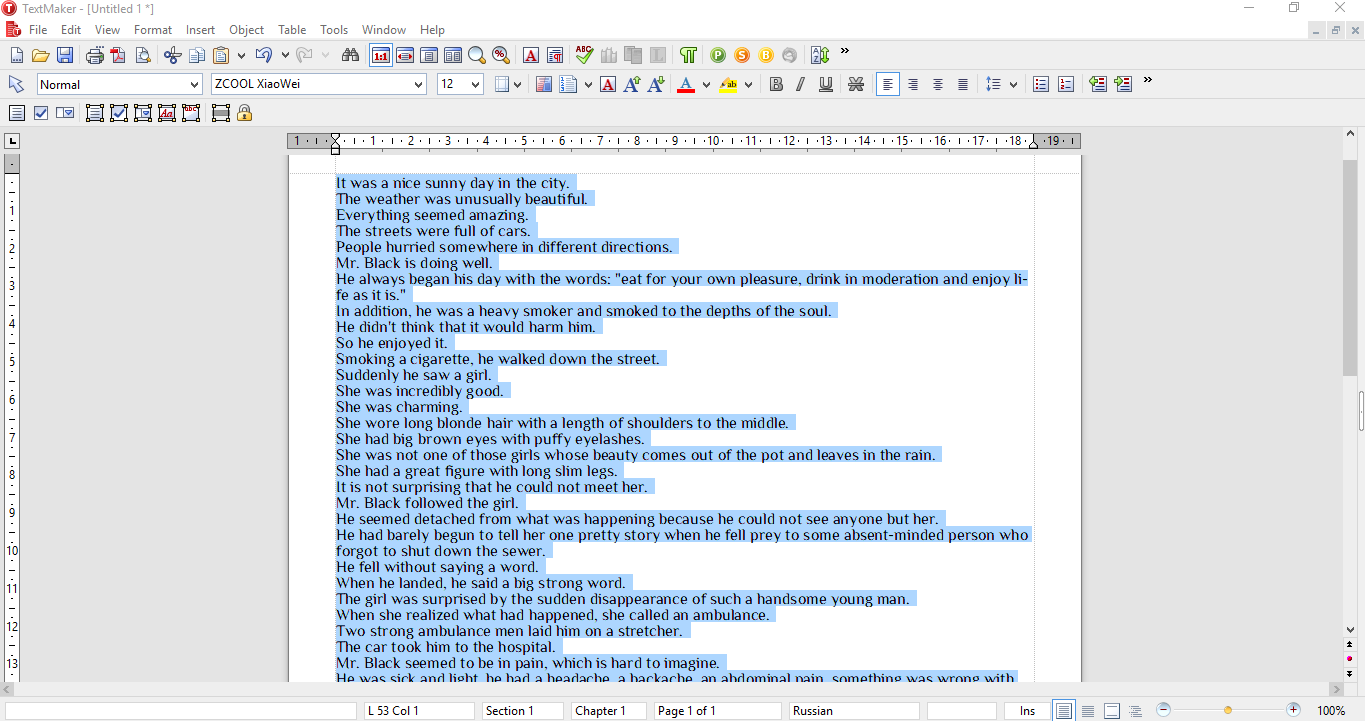The image size is (1365, 721).
Task: Click the zoom slider in status bar
Action: (x=1228, y=711)
